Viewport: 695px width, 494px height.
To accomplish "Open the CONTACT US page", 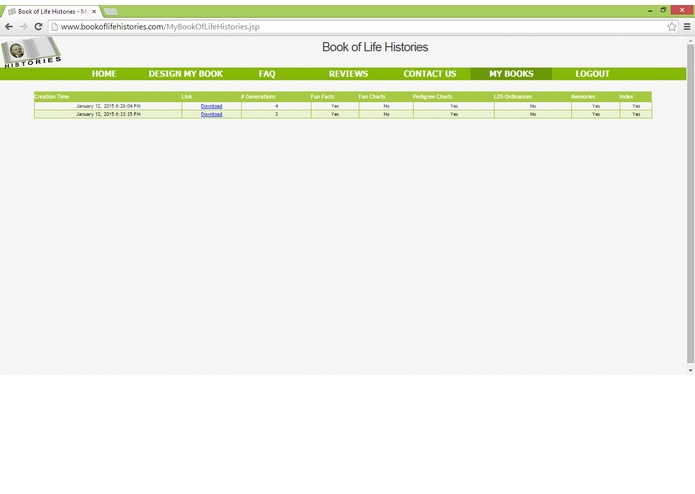I will coord(429,74).
